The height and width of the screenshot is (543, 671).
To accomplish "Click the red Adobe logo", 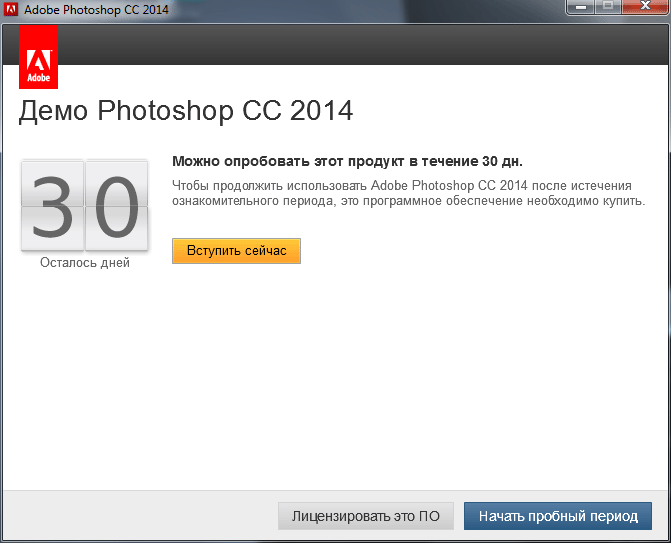I will (39, 57).
